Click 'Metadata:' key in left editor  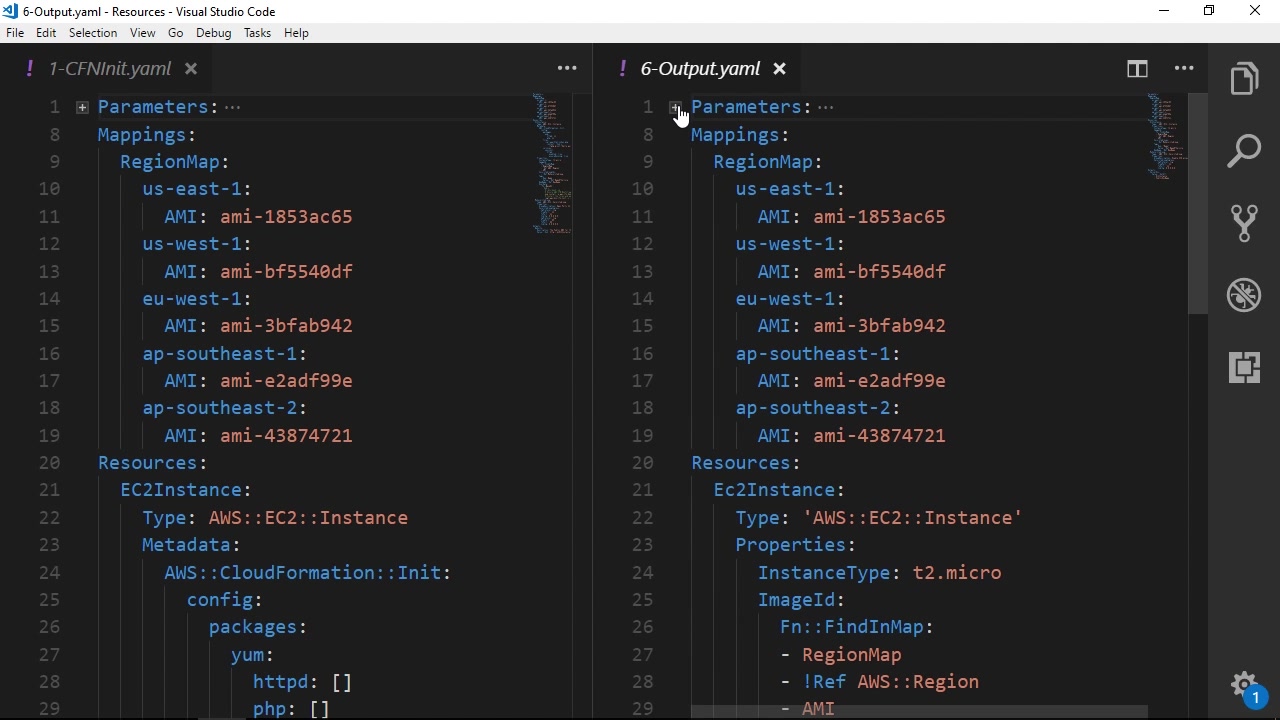(191, 545)
